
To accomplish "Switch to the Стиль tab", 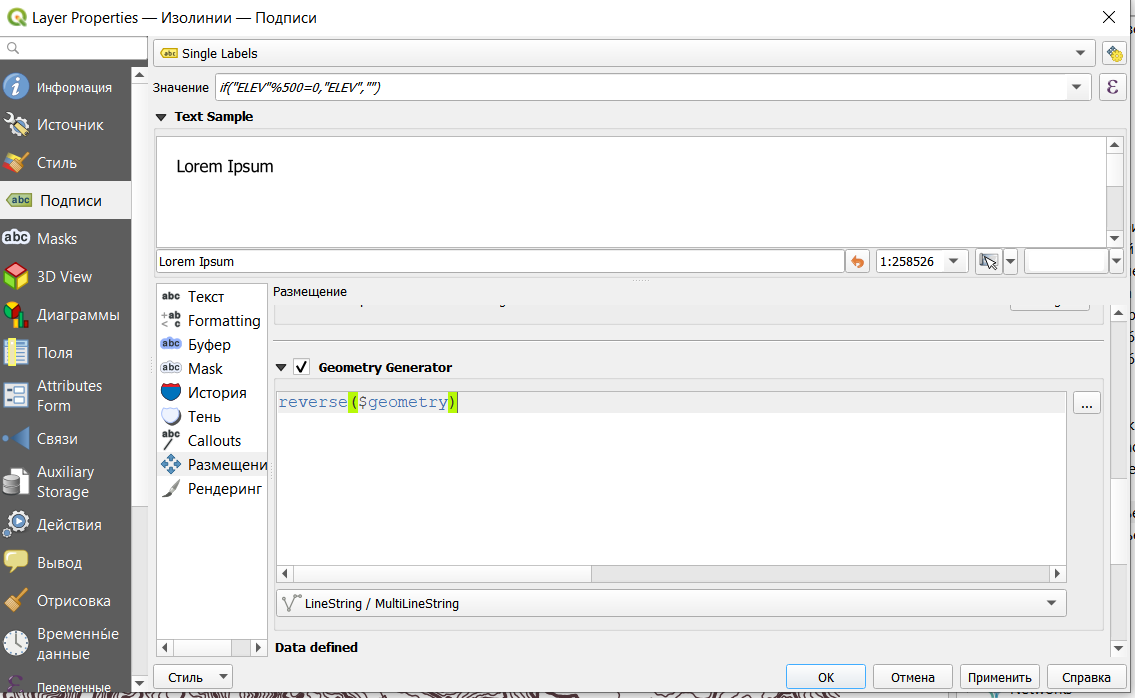I will [57, 163].
